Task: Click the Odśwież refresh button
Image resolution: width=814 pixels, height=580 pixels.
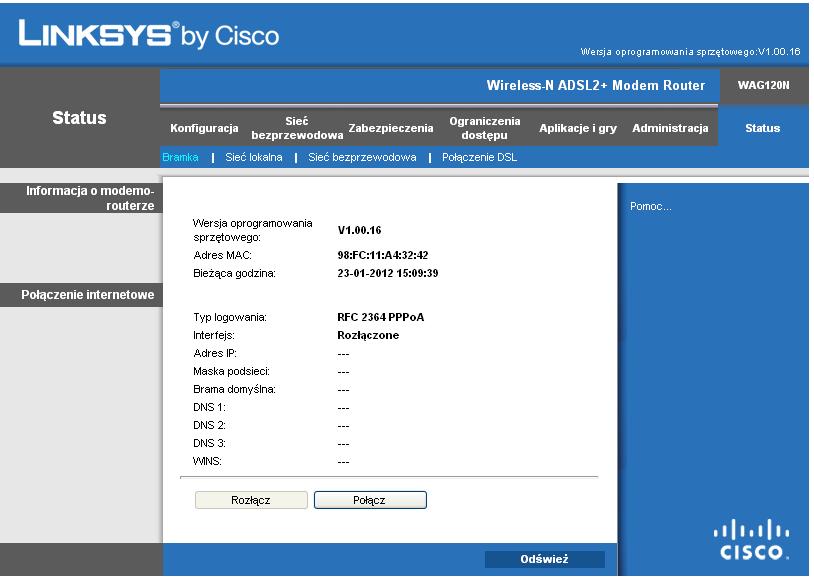Action: point(545,559)
